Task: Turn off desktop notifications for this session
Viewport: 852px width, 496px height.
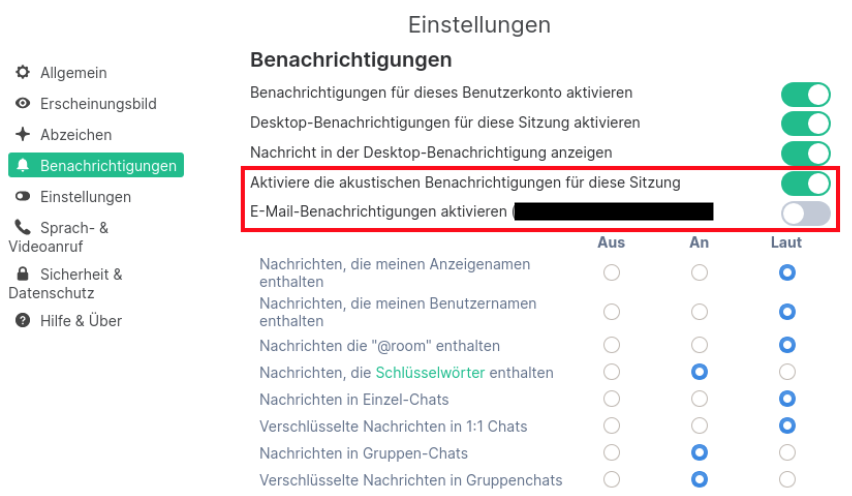Action: [805, 123]
